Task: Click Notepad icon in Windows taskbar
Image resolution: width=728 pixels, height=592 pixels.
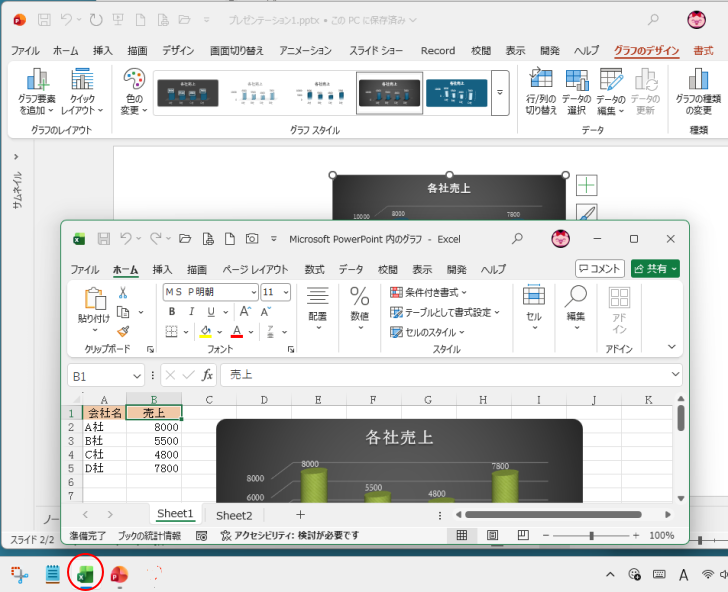Action: [52, 575]
